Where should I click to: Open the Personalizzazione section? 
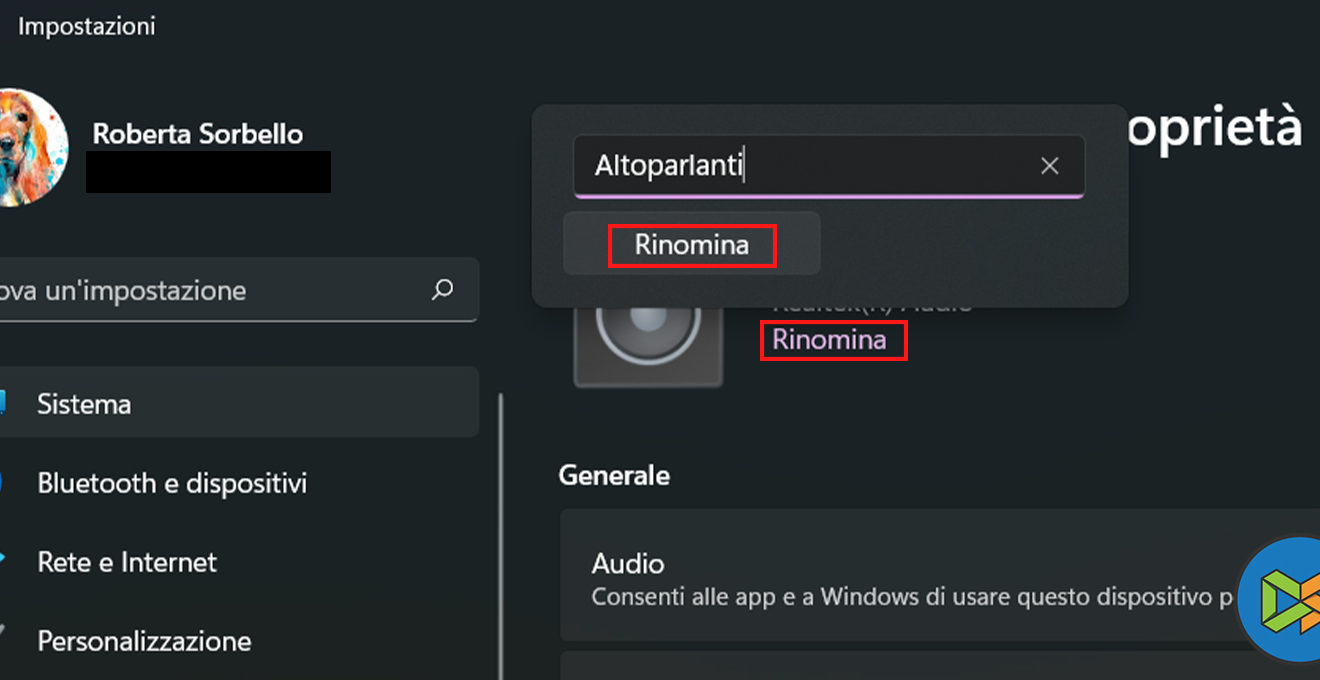[144, 640]
